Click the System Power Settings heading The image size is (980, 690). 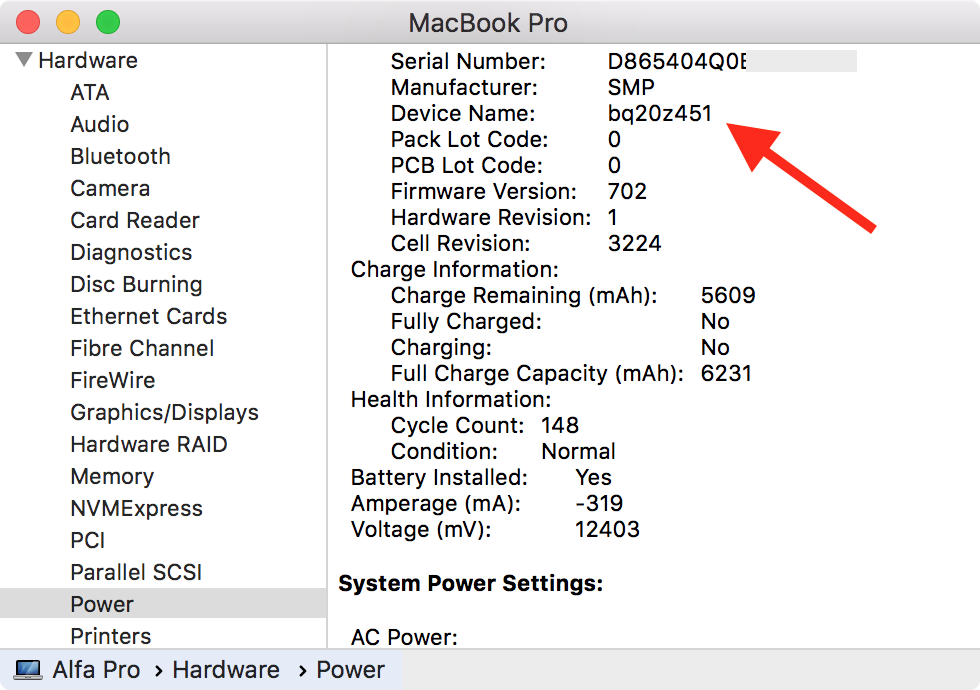471,584
